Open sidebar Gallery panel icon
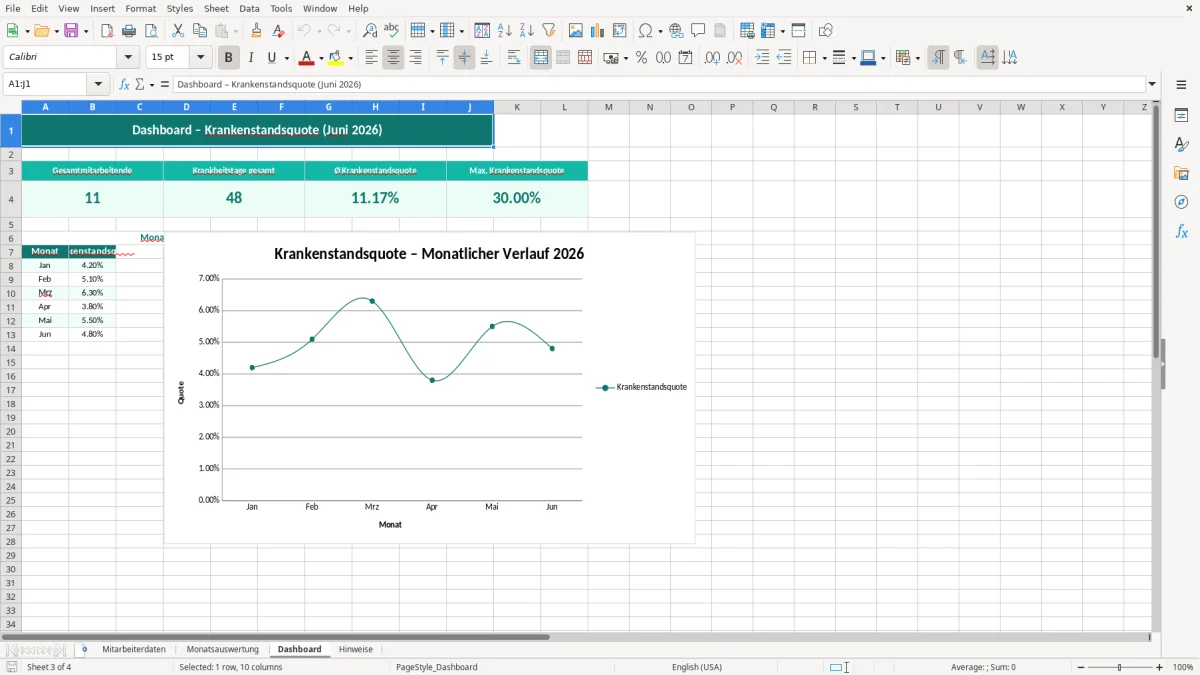The height and width of the screenshot is (675, 1200). [1181, 173]
